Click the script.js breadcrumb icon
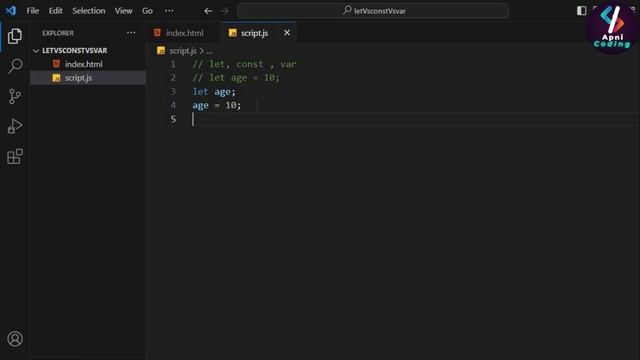 click(x=161, y=51)
